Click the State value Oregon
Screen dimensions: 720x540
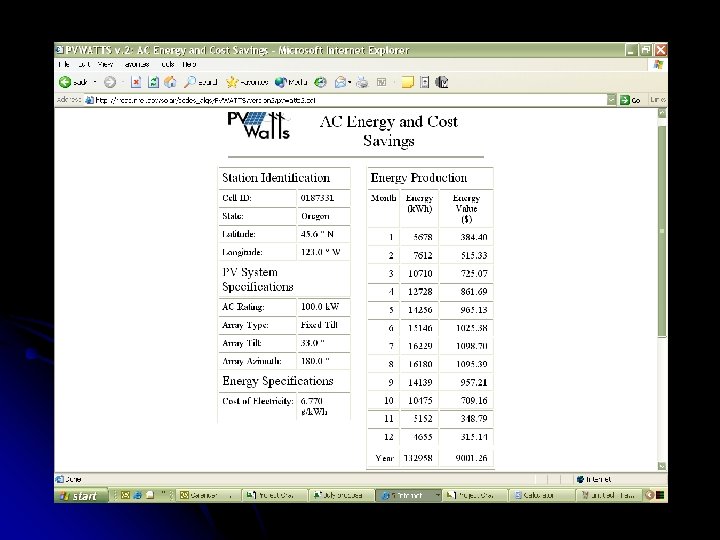(x=315, y=216)
